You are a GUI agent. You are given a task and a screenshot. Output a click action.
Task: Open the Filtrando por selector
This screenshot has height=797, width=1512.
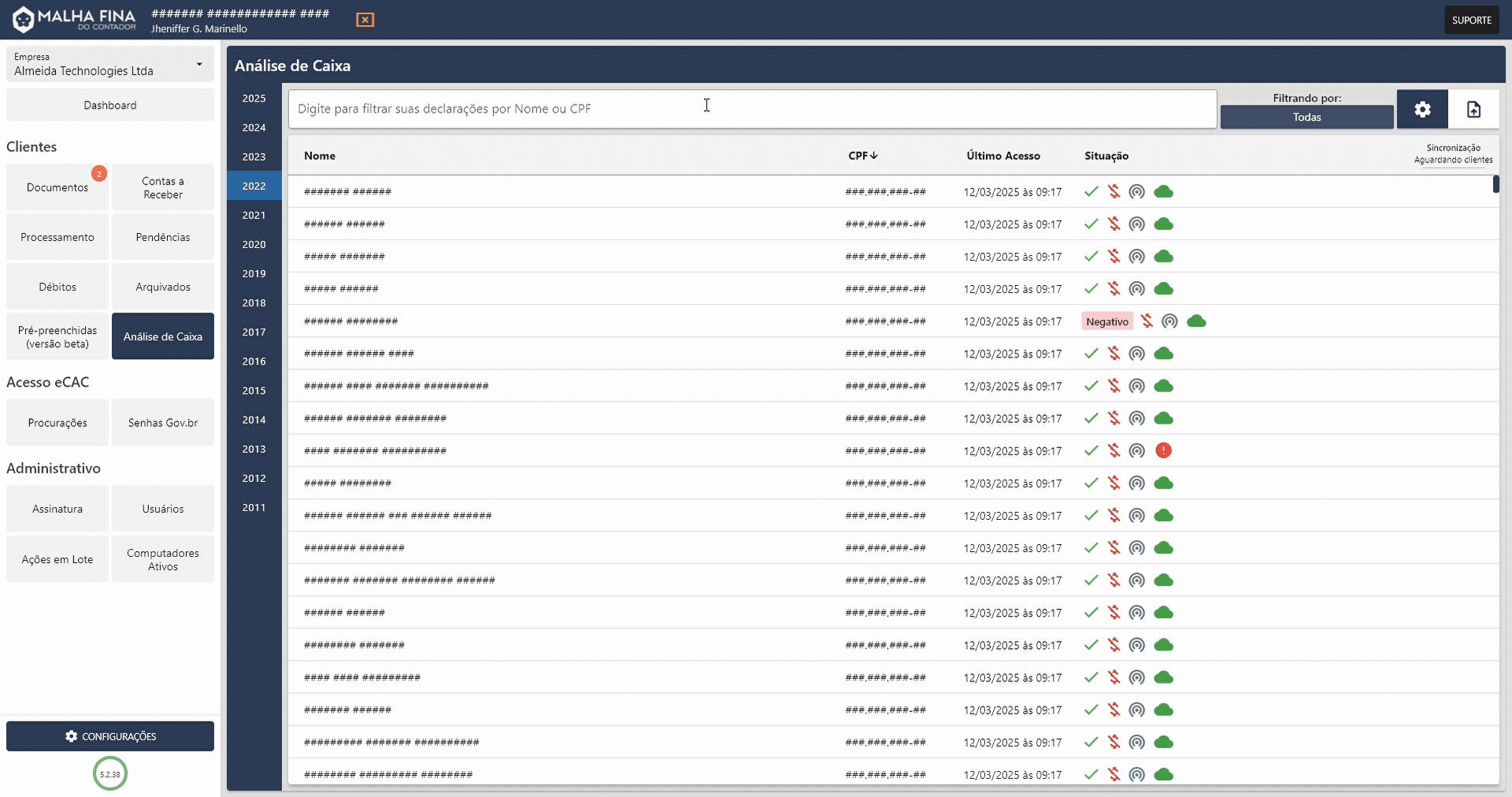(1307, 98)
